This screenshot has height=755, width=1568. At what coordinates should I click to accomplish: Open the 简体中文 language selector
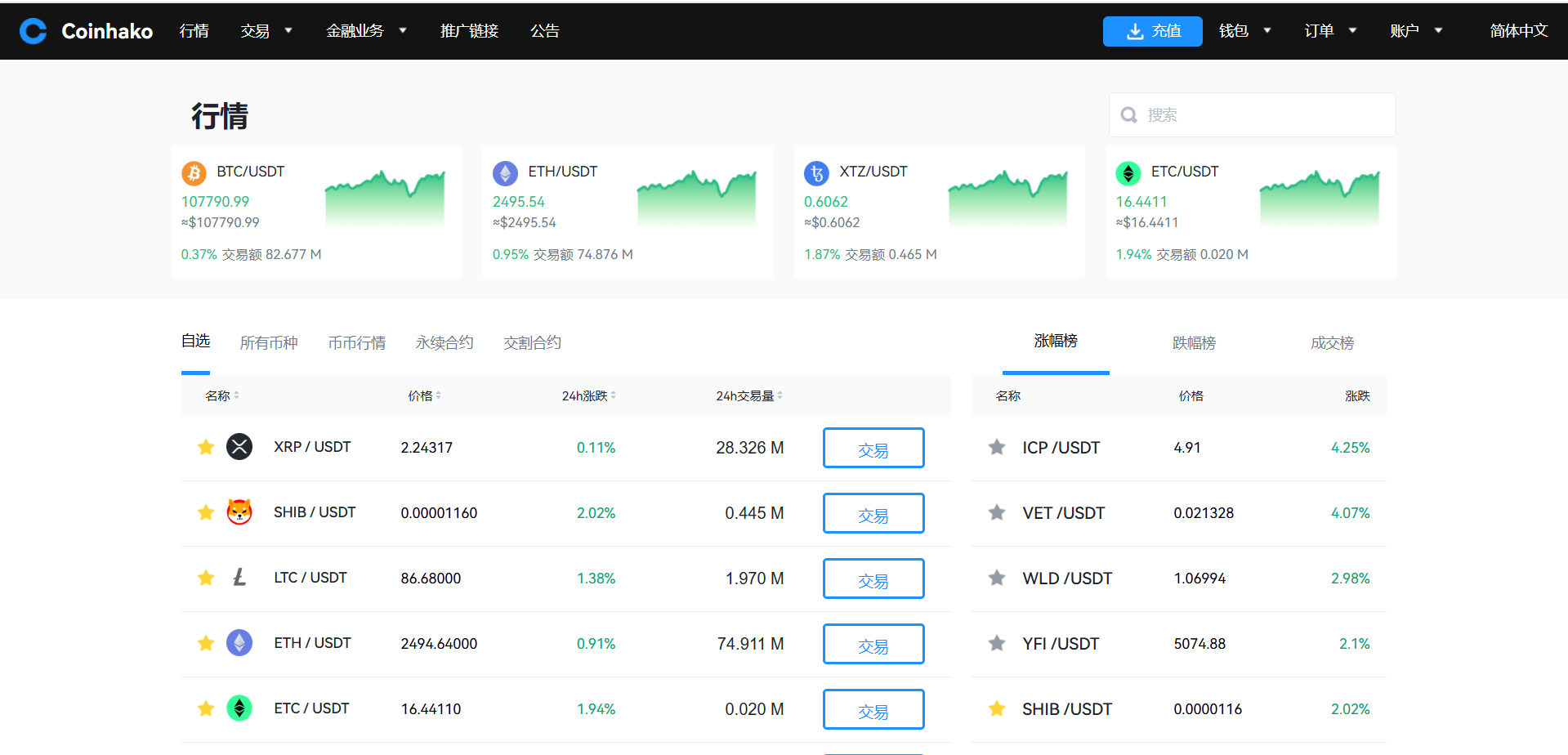(x=1519, y=31)
